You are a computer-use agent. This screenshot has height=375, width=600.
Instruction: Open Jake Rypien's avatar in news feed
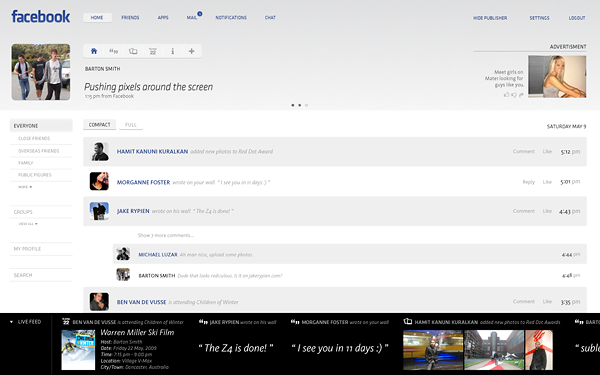pos(99,211)
